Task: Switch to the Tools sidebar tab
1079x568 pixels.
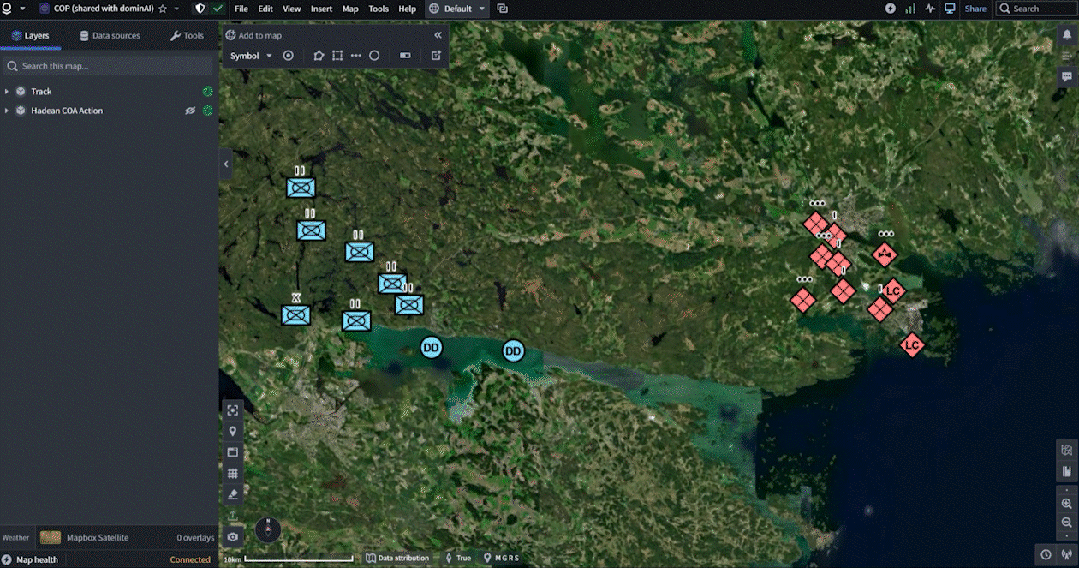Action: tap(187, 36)
